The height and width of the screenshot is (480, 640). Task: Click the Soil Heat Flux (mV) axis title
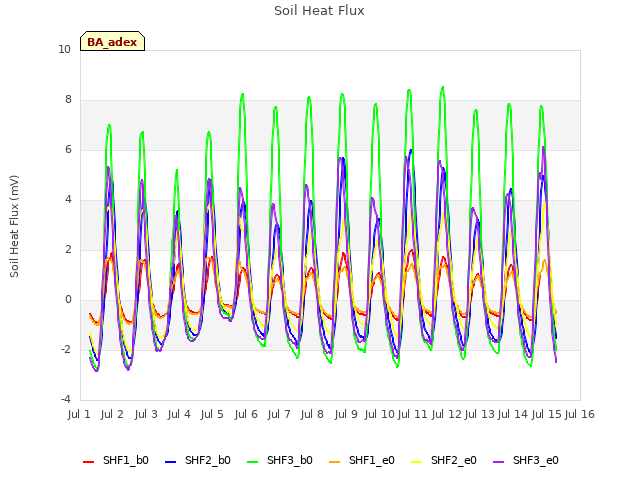tap(14, 226)
